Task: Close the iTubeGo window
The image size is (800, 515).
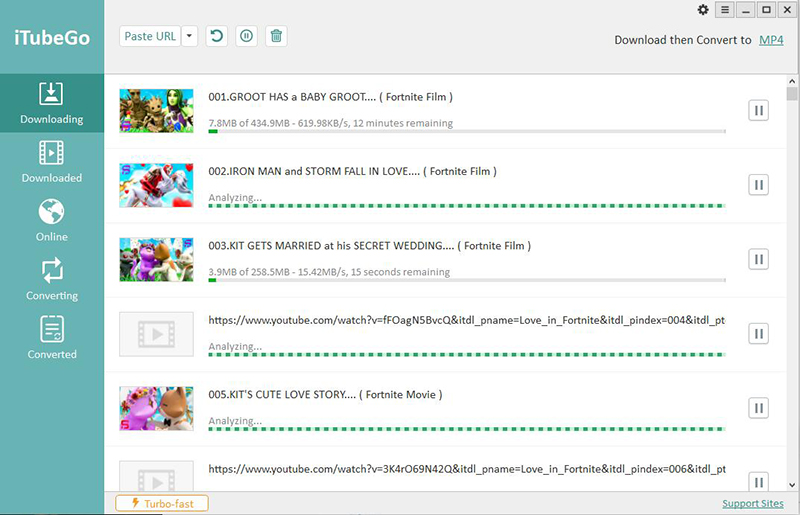Action: [x=787, y=10]
